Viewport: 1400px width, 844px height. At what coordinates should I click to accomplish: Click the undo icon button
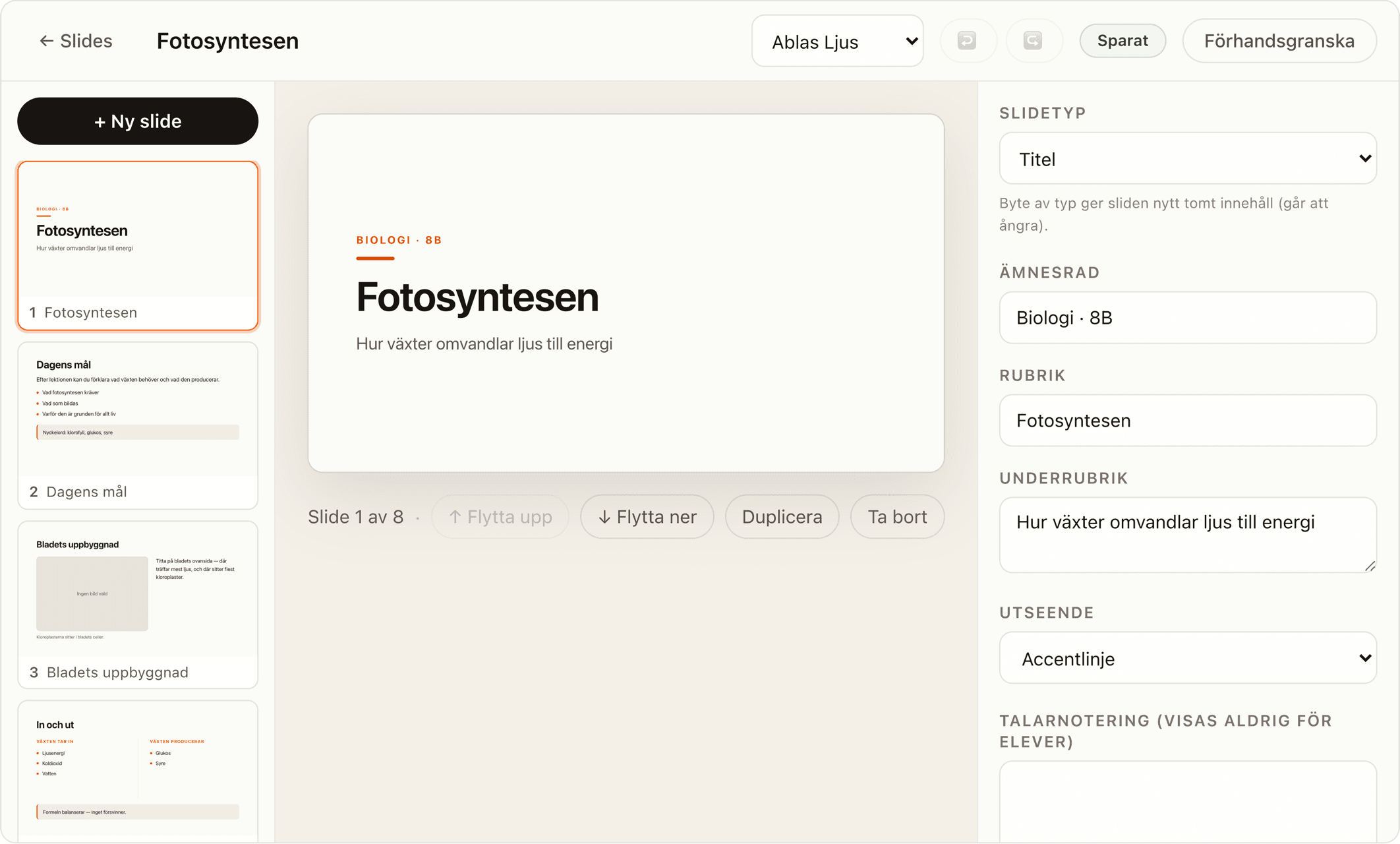point(968,41)
